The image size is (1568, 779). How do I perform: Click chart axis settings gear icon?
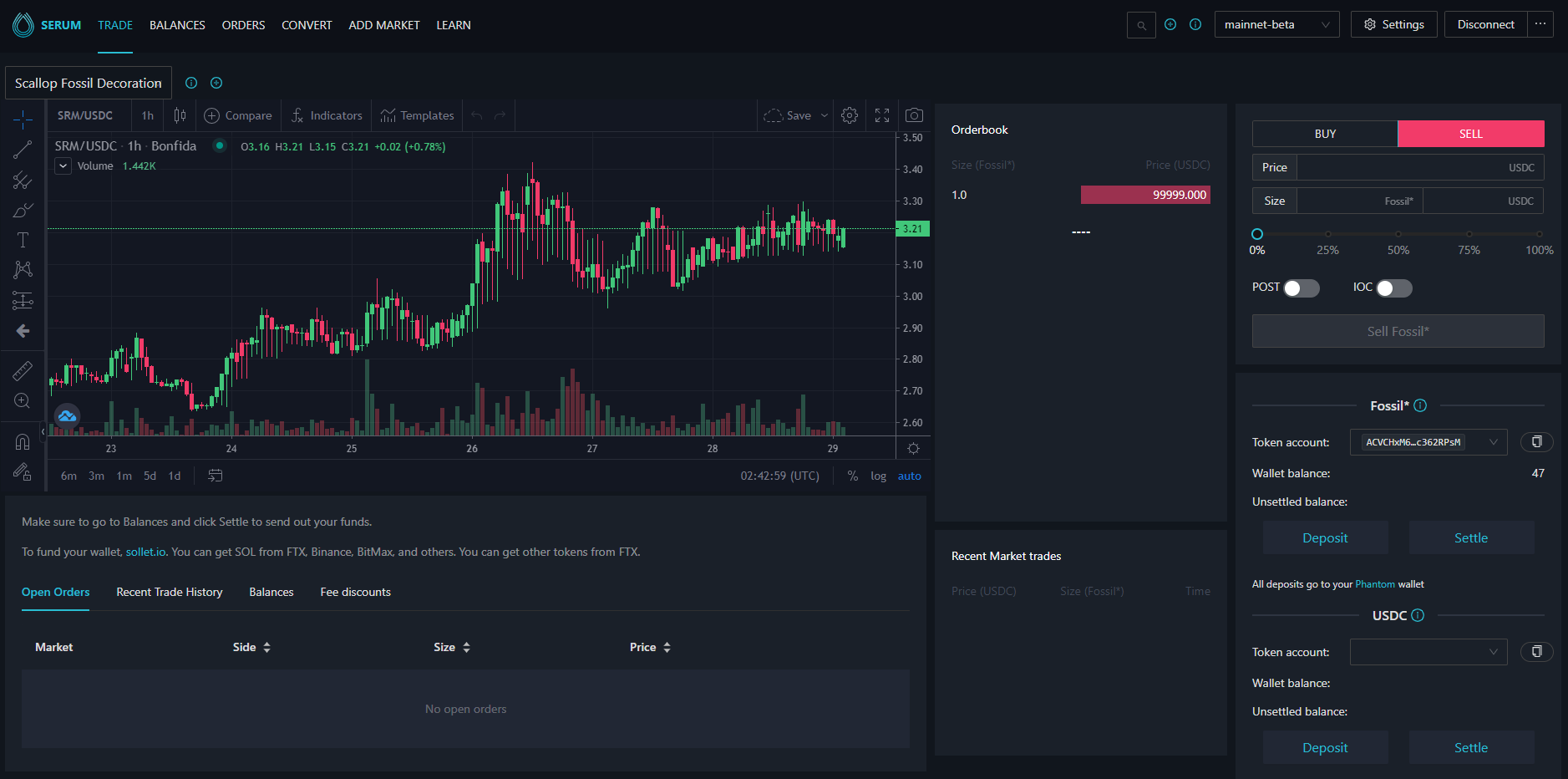pyautogui.click(x=914, y=449)
